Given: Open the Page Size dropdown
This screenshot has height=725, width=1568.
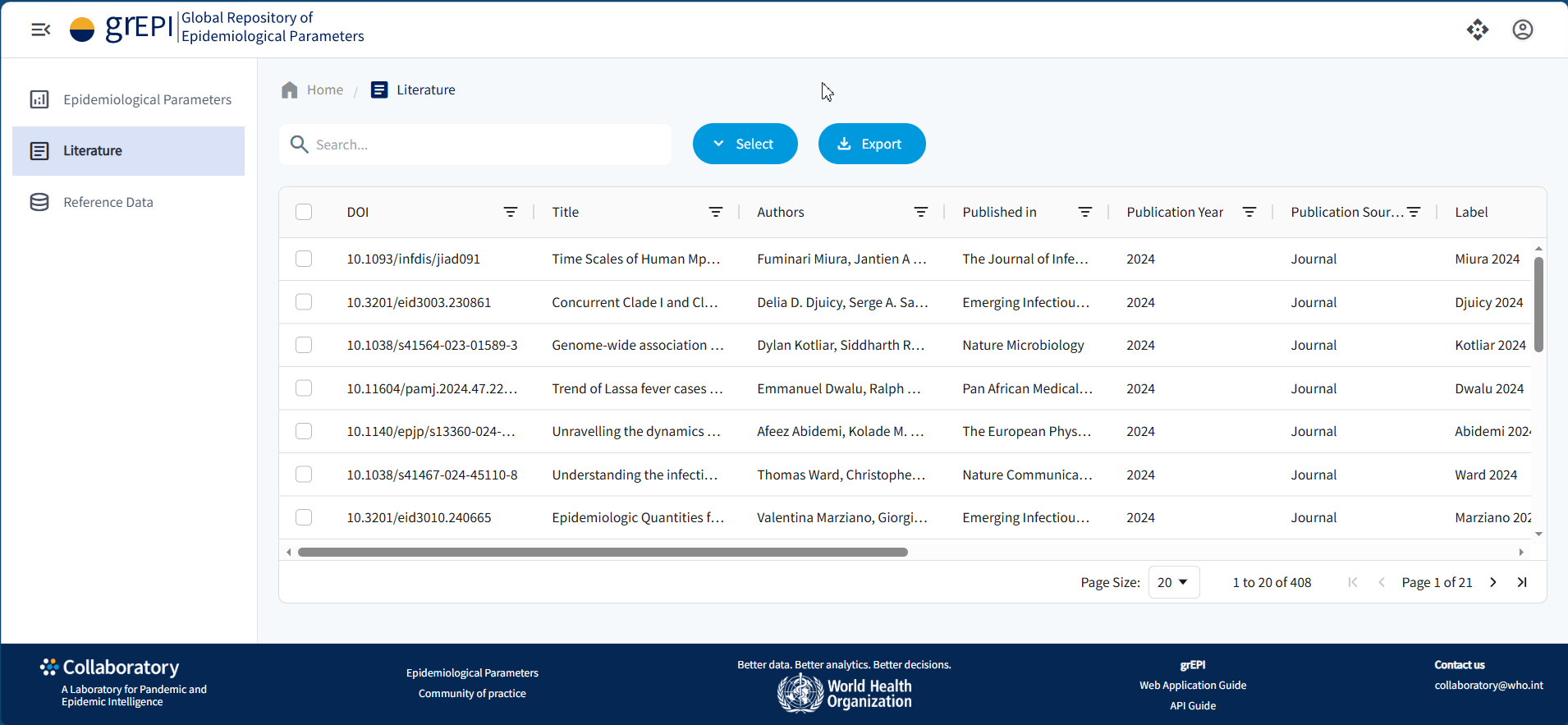Looking at the screenshot, I should (1173, 582).
